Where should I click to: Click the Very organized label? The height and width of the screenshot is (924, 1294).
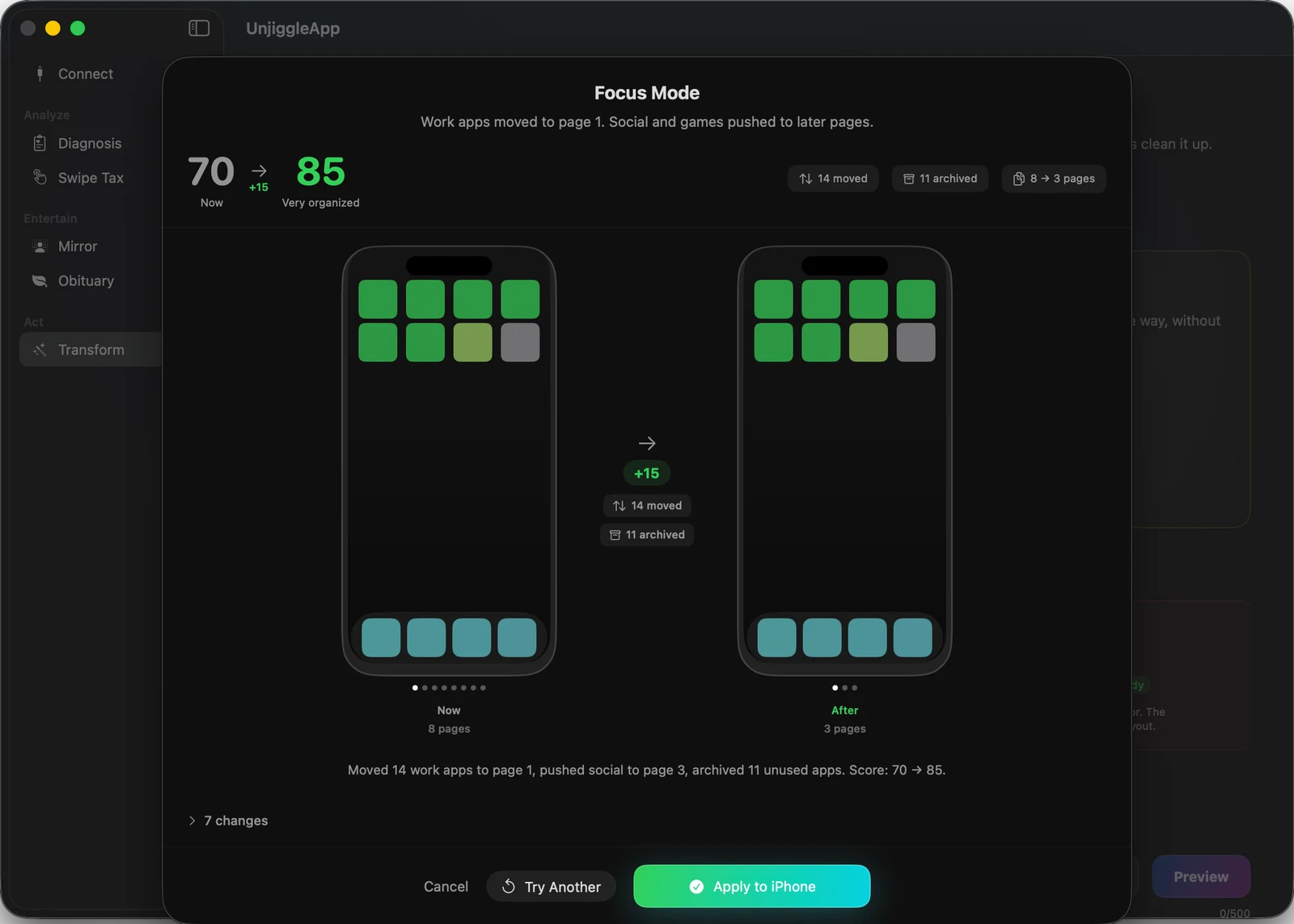coord(321,203)
